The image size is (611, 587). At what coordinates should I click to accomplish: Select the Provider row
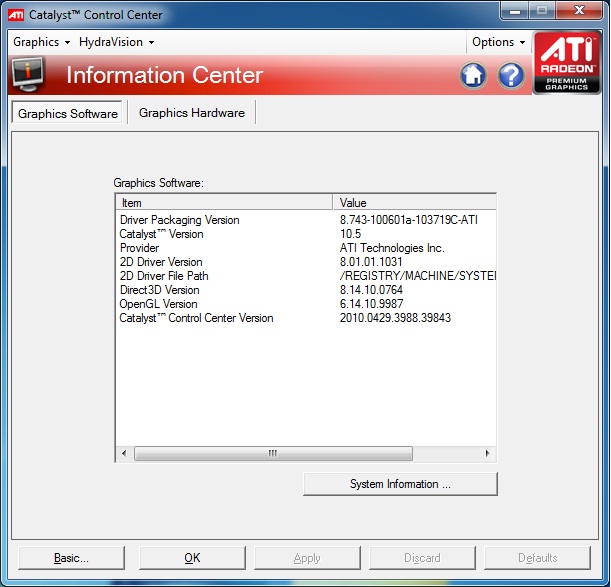(306, 248)
